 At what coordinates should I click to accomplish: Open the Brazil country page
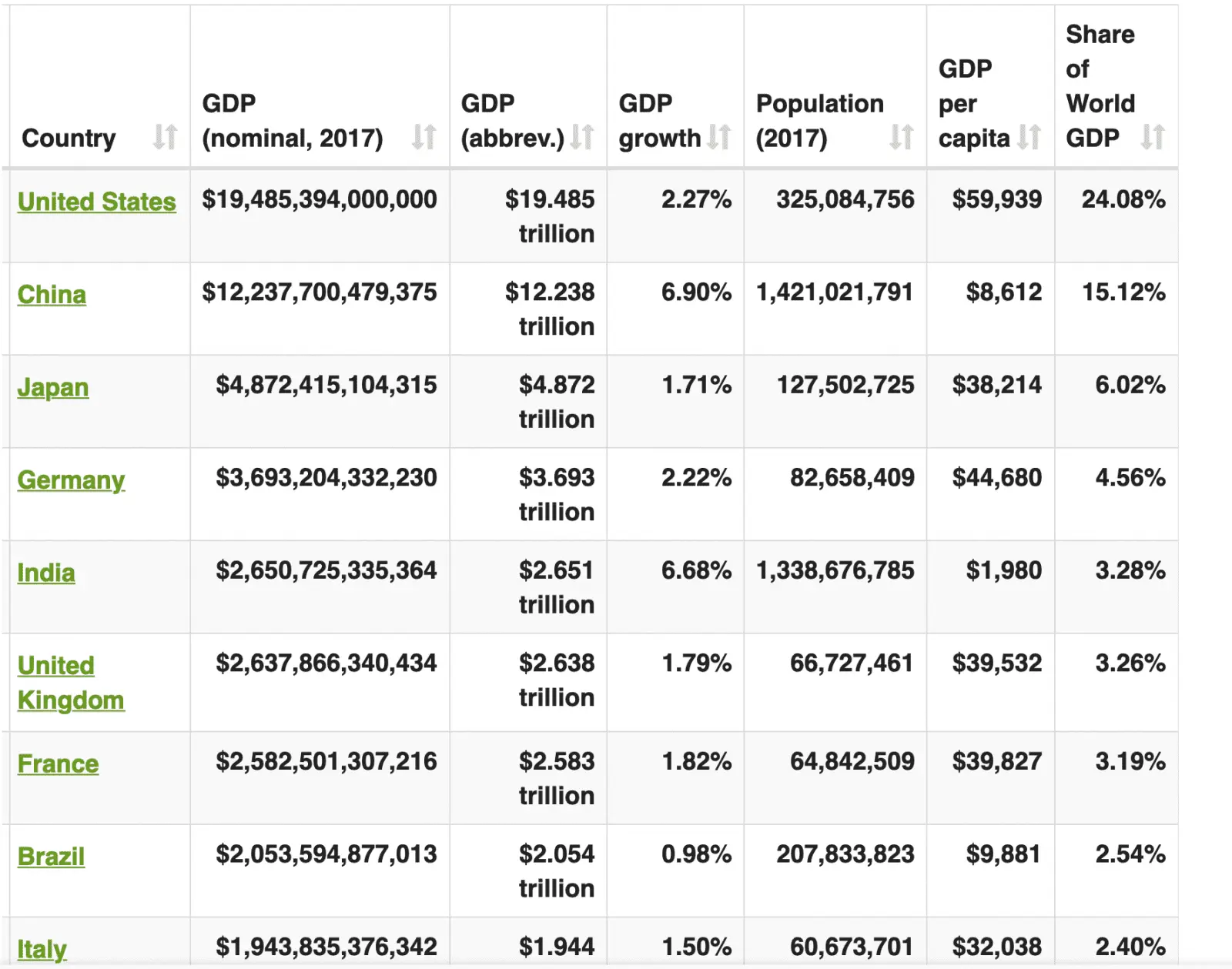point(50,856)
